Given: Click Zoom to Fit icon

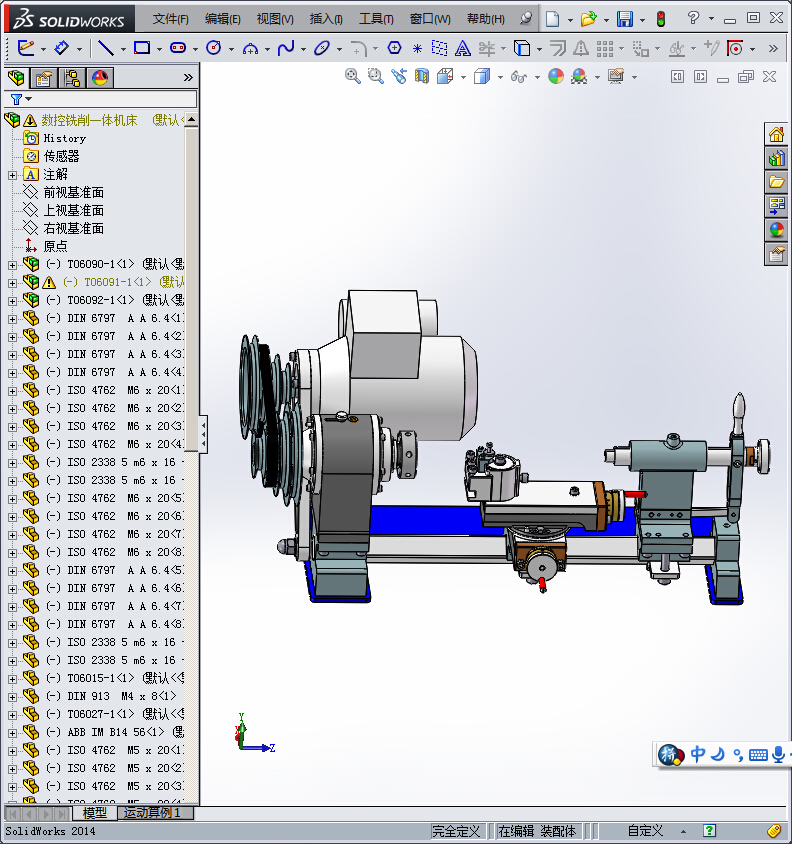Looking at the screenshot, I should click(353, 76).
